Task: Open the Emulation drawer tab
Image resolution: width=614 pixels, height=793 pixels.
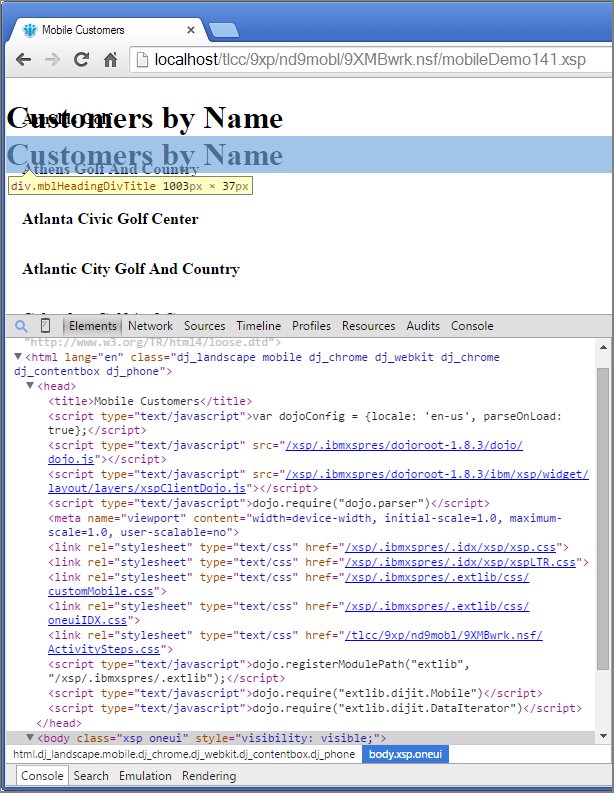Action: click(x=145, y=776)
